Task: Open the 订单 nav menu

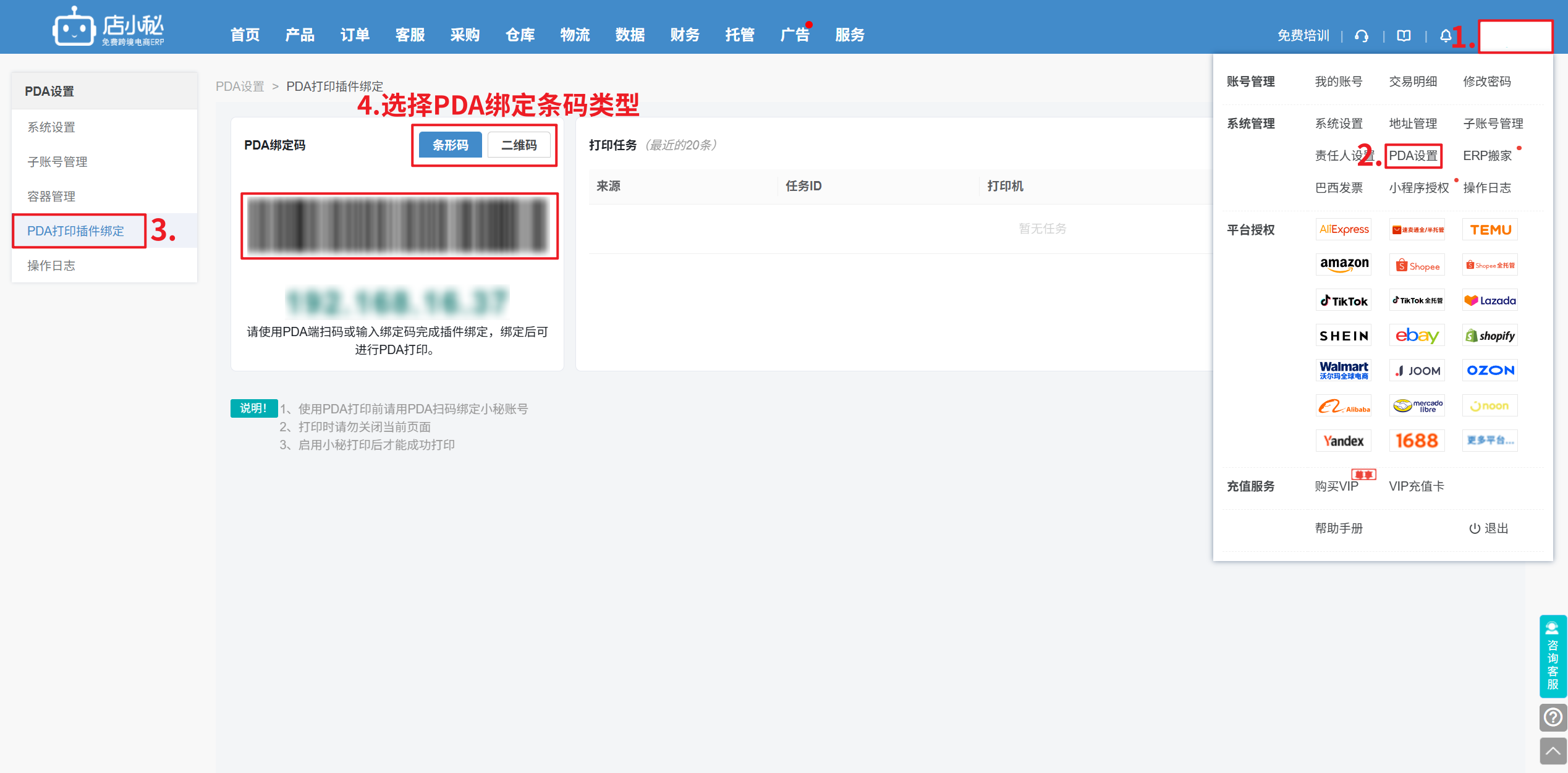Action: [x=355, y=35]
